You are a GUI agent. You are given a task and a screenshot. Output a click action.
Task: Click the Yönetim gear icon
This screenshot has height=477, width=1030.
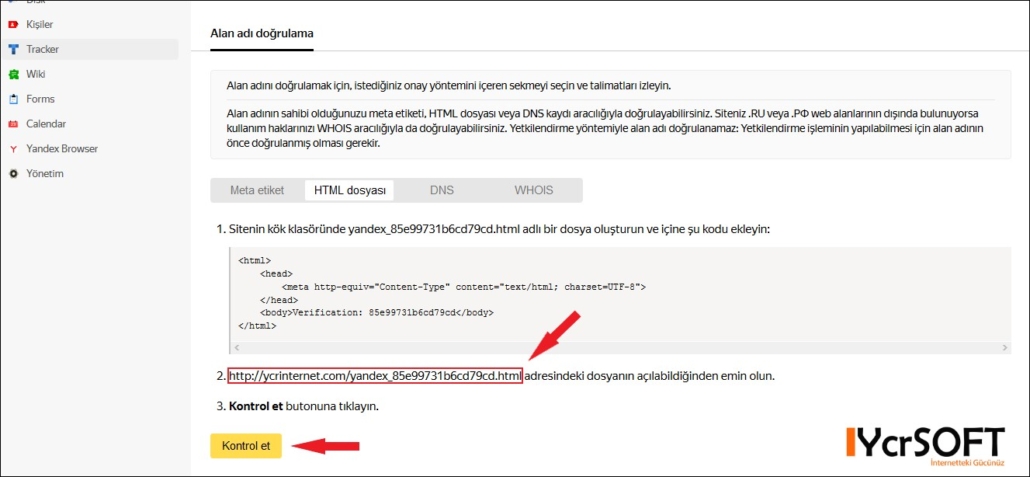(x=12, y=174)
